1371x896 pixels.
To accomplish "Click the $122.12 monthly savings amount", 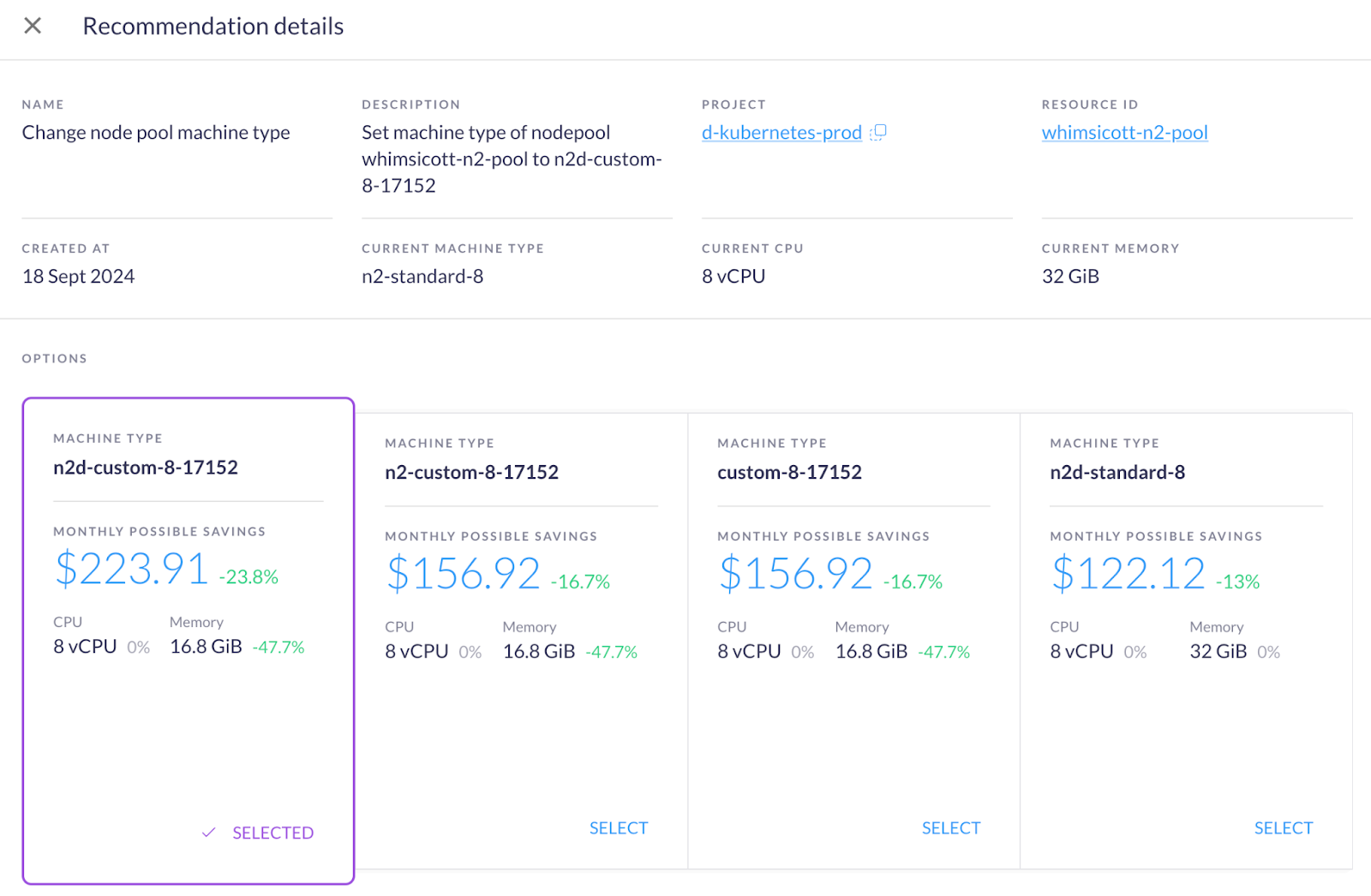I will click(x=1128, y=574).
